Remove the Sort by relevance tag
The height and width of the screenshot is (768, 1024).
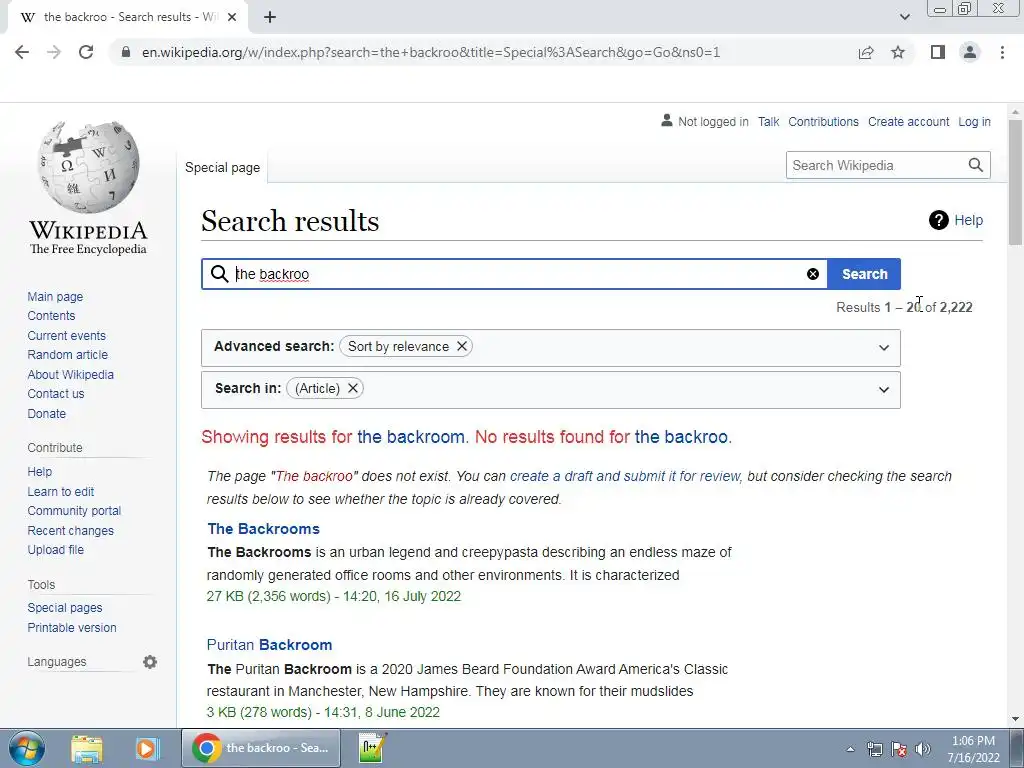point(462,346)
